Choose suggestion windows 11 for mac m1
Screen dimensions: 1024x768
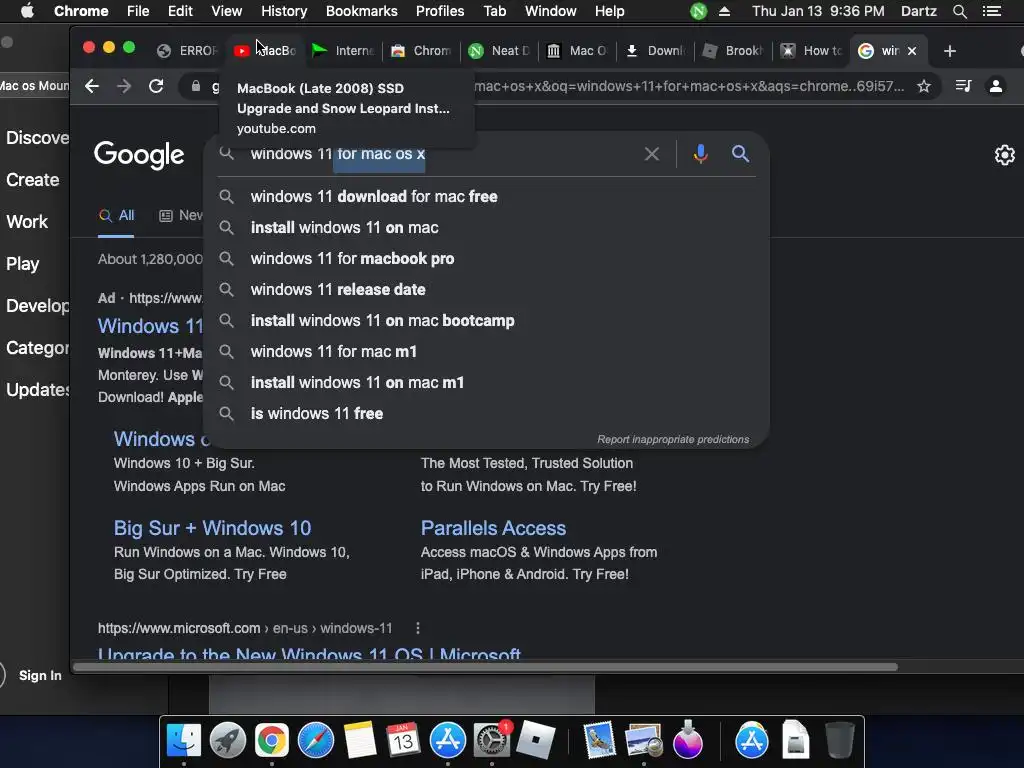tap(487, 351)
